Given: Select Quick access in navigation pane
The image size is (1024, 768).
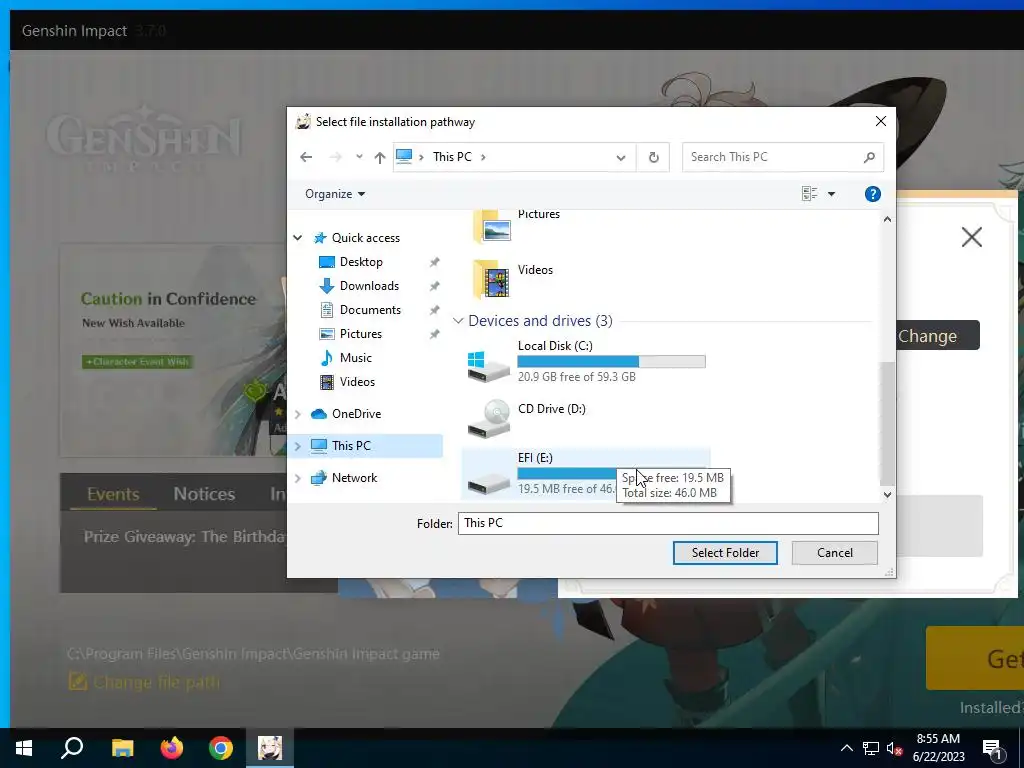Looking at the screenshot, I should (x=357, y=238).
